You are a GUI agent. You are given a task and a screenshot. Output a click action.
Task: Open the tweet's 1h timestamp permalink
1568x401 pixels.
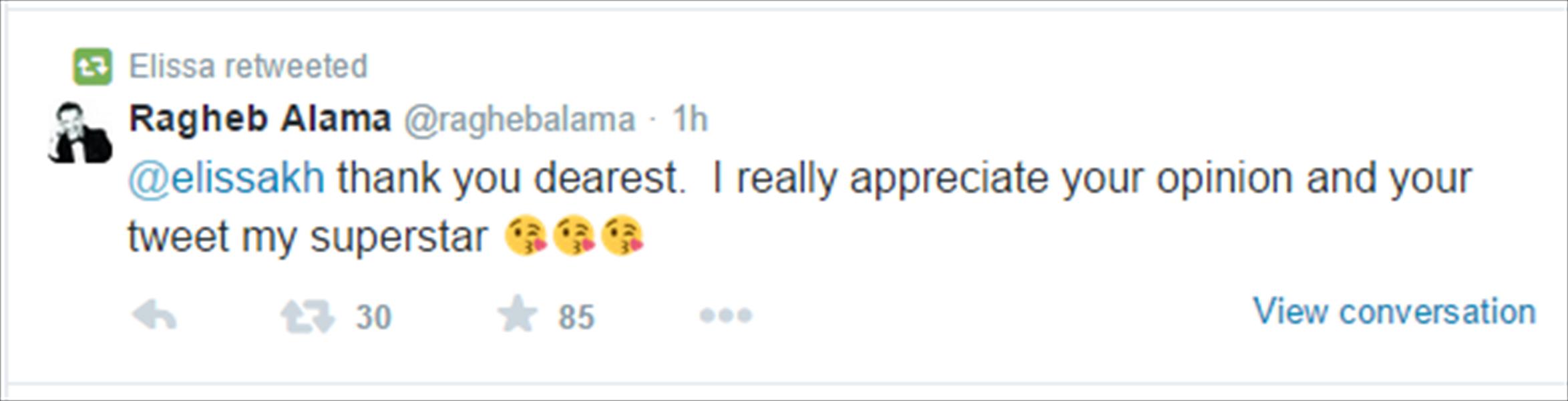coord(690,120)
